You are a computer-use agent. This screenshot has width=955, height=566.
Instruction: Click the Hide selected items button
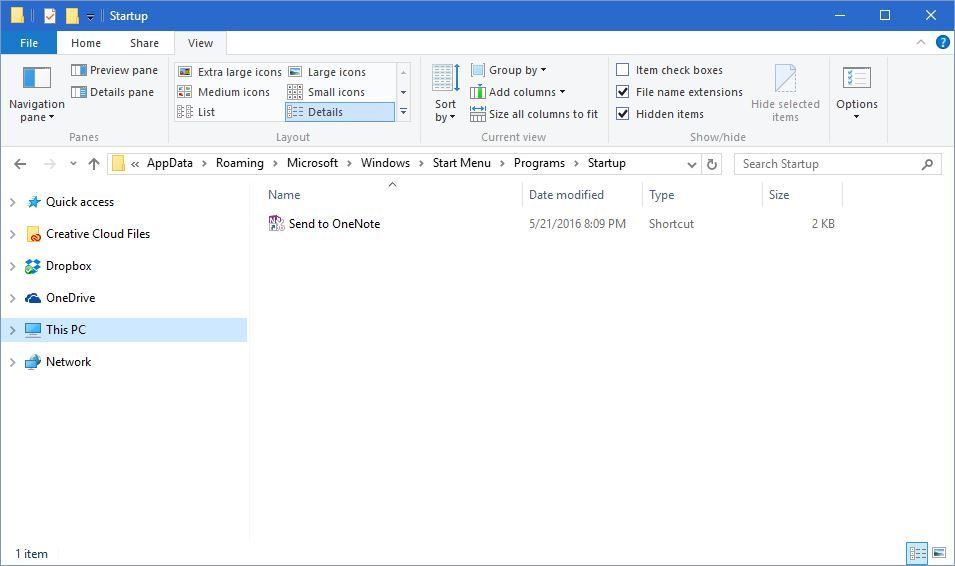click(785, 93)
